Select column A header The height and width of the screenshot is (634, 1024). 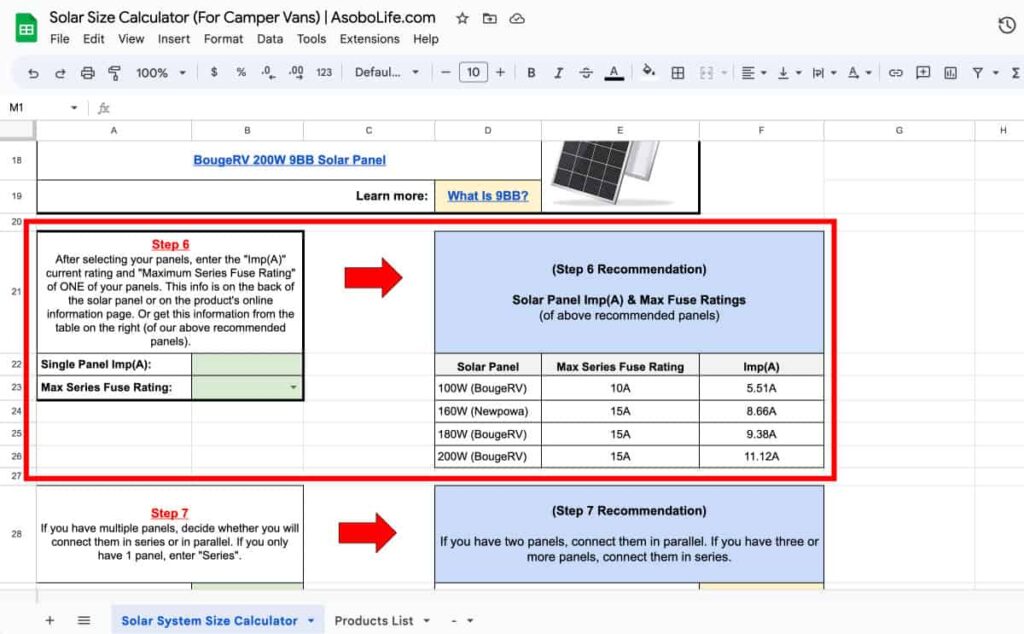[114, 131]
